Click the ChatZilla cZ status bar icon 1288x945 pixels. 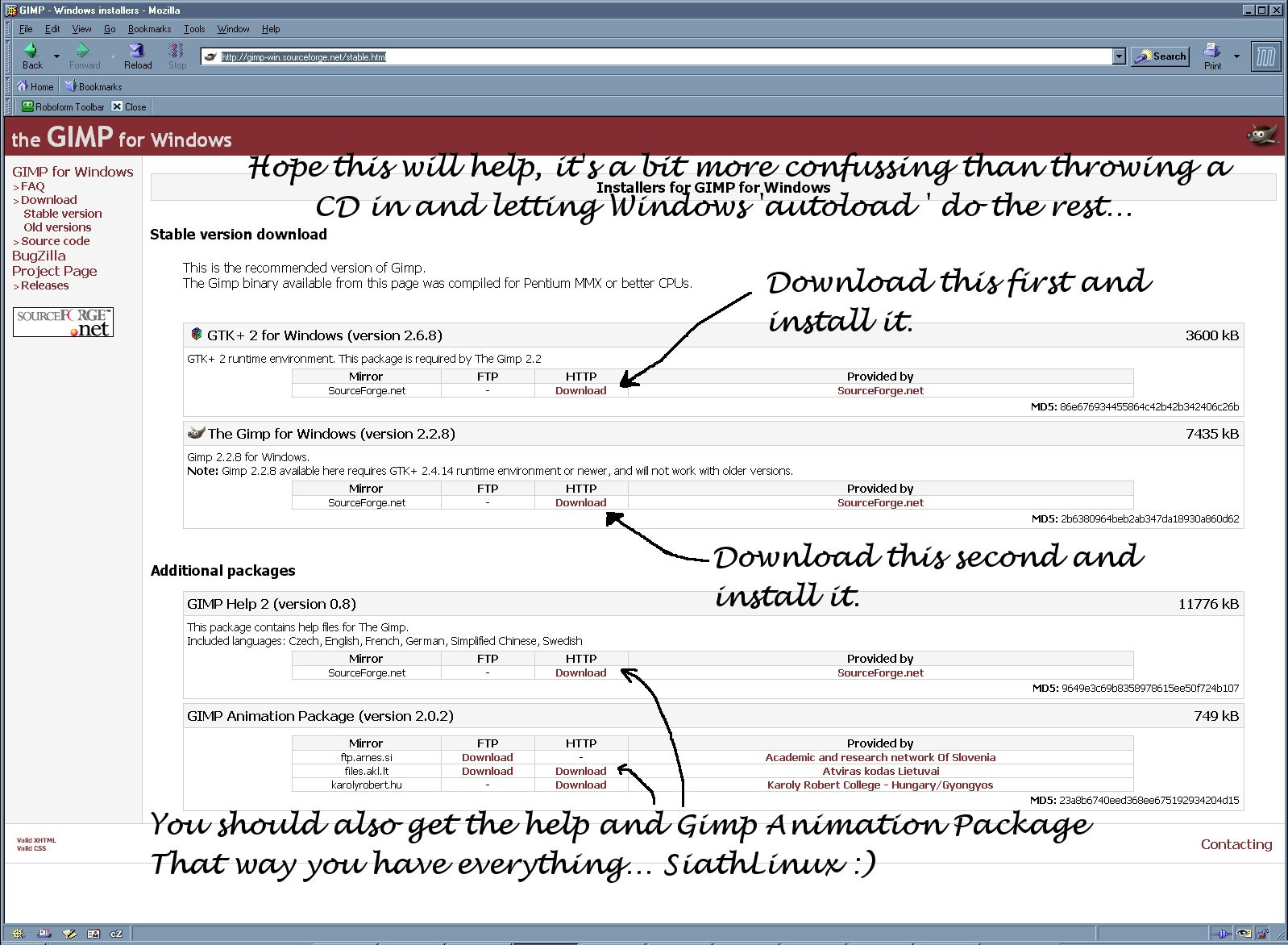pyautogui.click(x=116, y=934)
